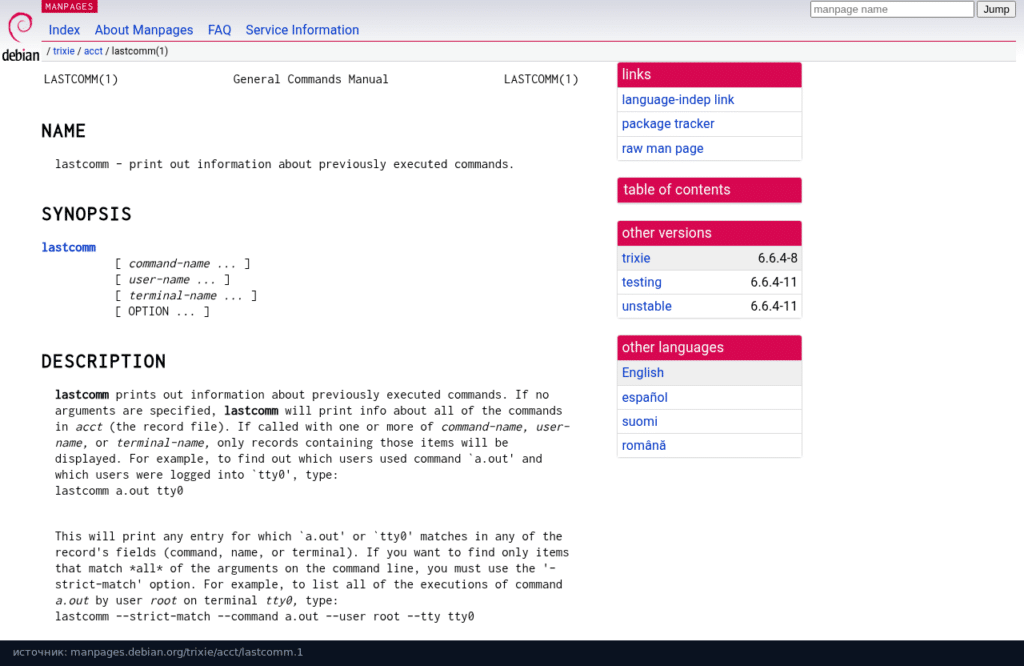Click the other languages panel header

pyautogui.click(x=709, y=348)
